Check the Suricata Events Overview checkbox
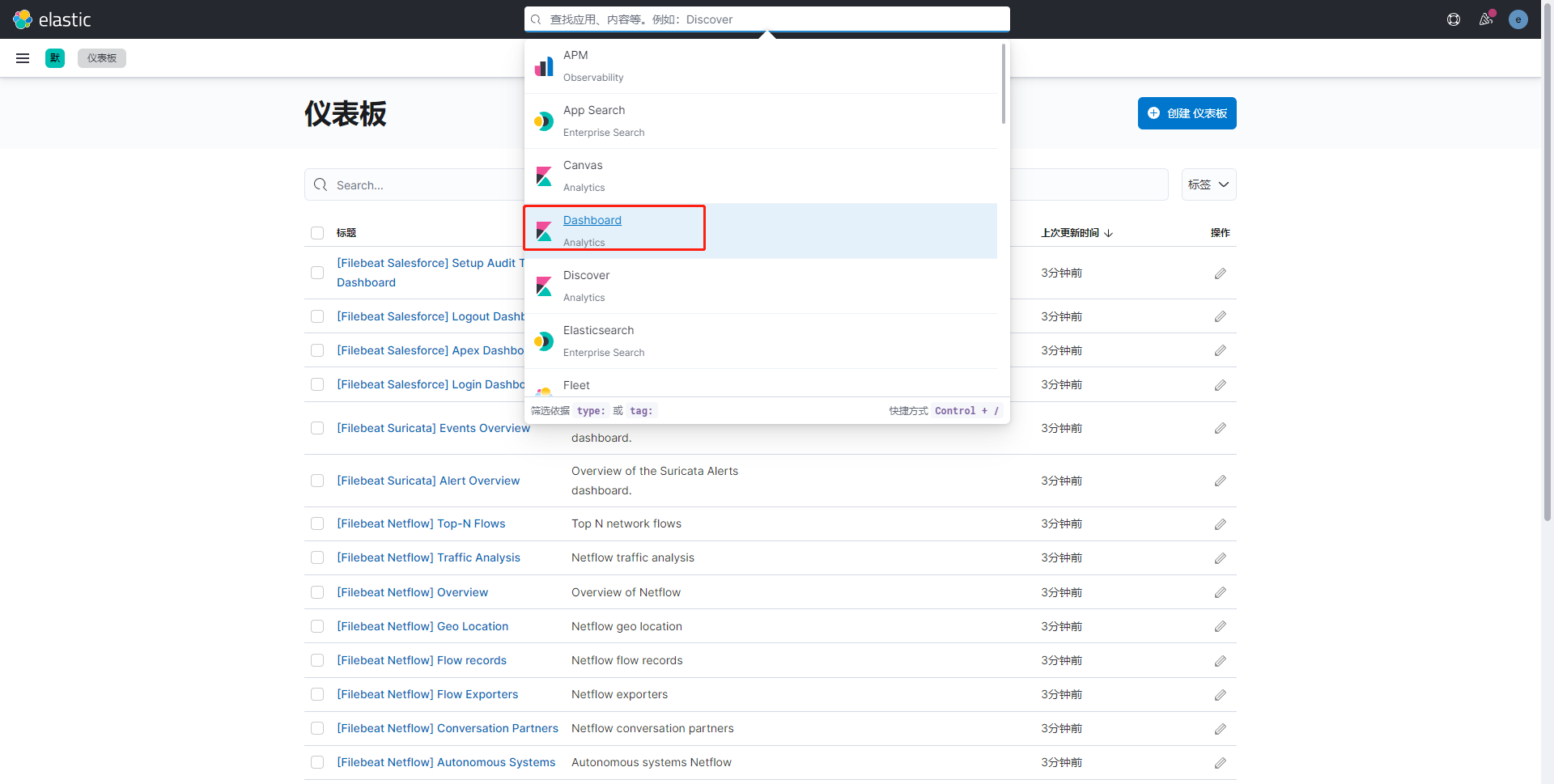Screen dimensions: 1554x784 317,428
